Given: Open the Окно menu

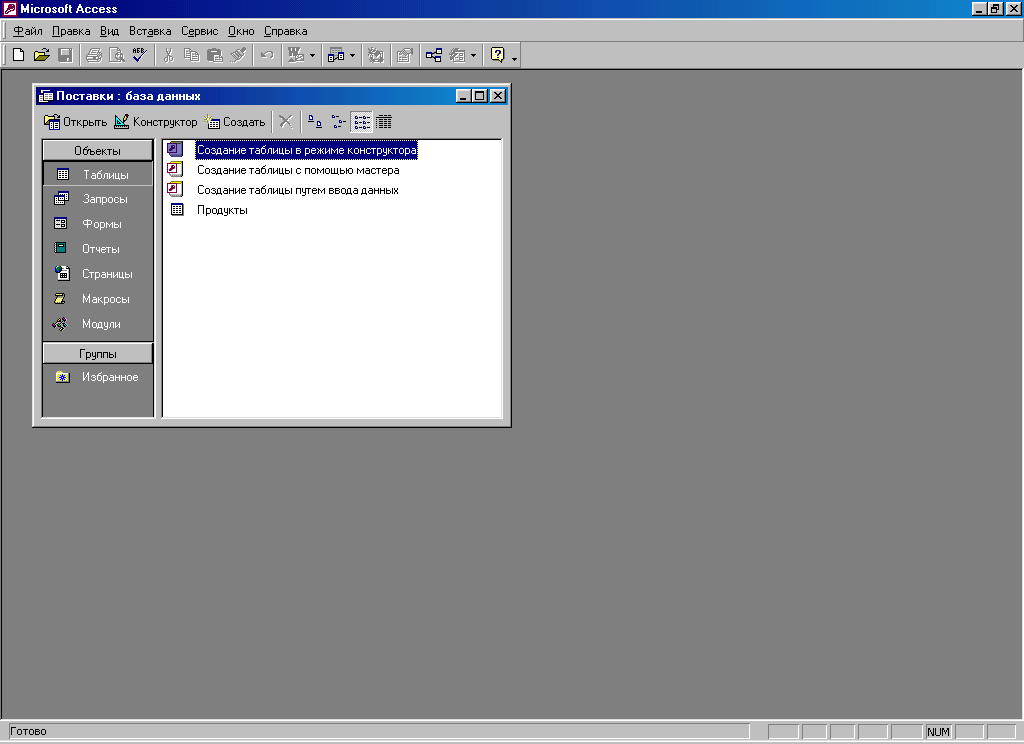Looking at the screenshot, I should pos(241,31).
